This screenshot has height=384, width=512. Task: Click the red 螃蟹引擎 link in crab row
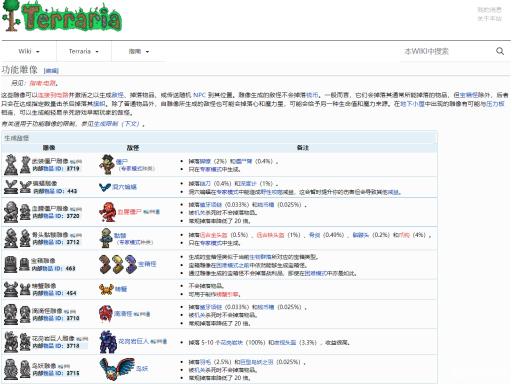(228, 294)
